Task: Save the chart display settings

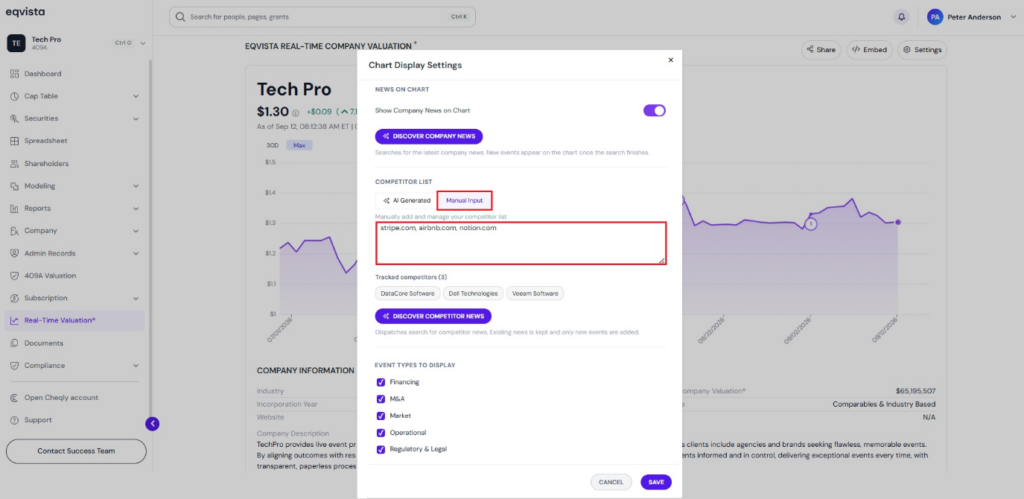Action: tap(656, 482)
